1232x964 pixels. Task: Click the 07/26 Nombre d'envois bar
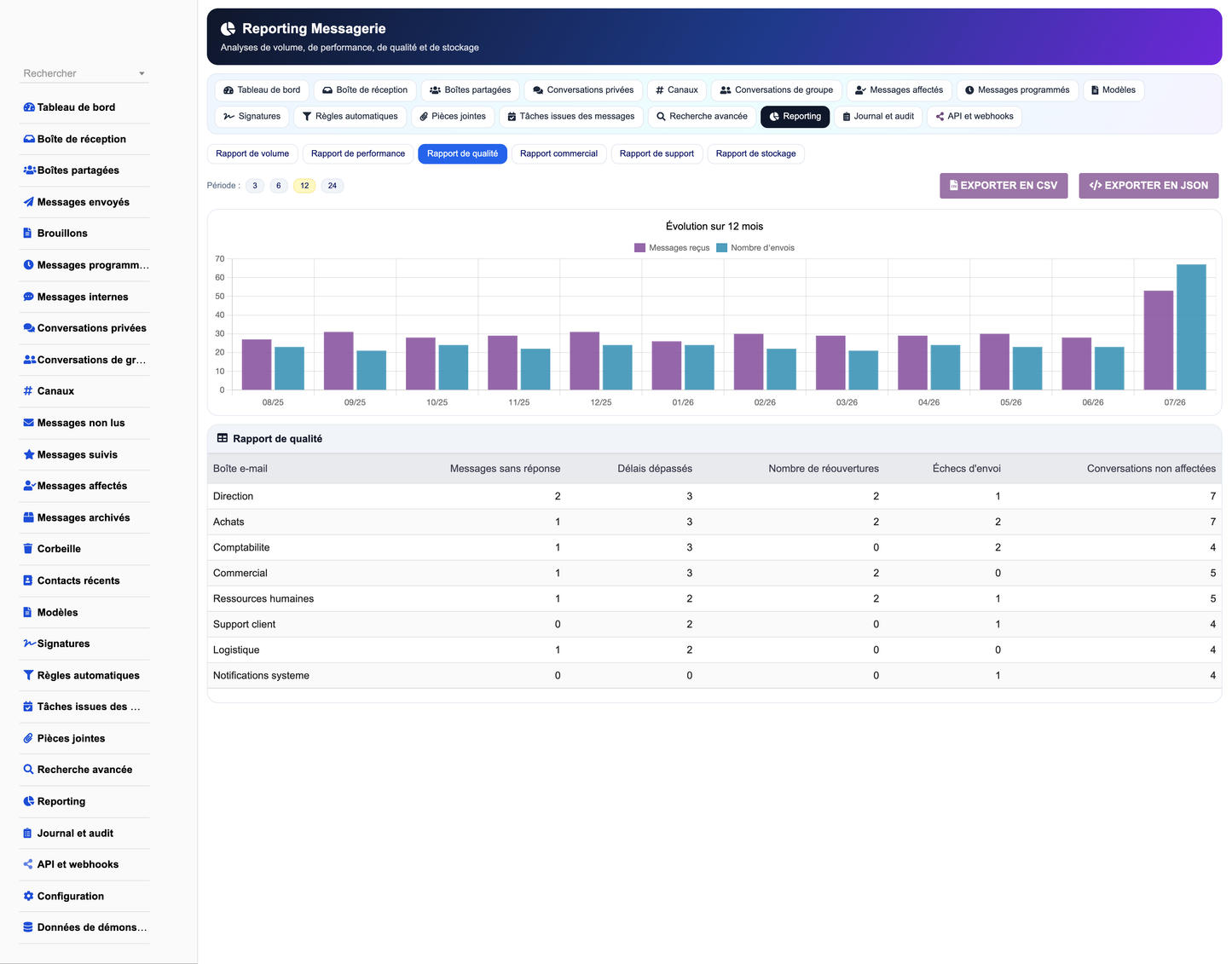(1191, 327)
